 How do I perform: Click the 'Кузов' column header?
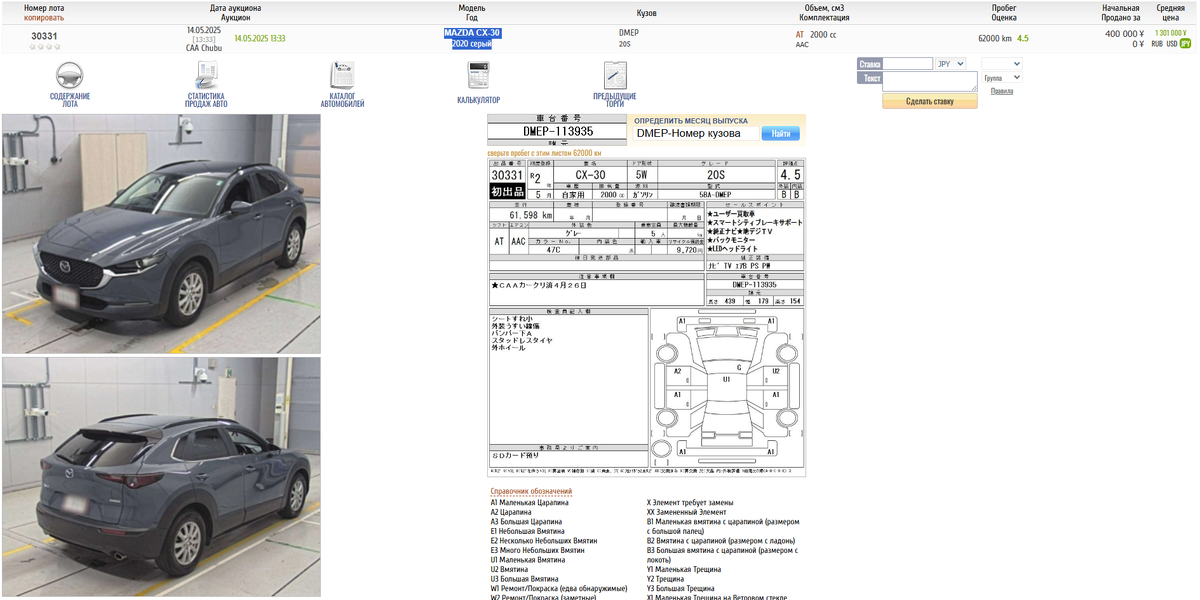[x=647, y=13]
